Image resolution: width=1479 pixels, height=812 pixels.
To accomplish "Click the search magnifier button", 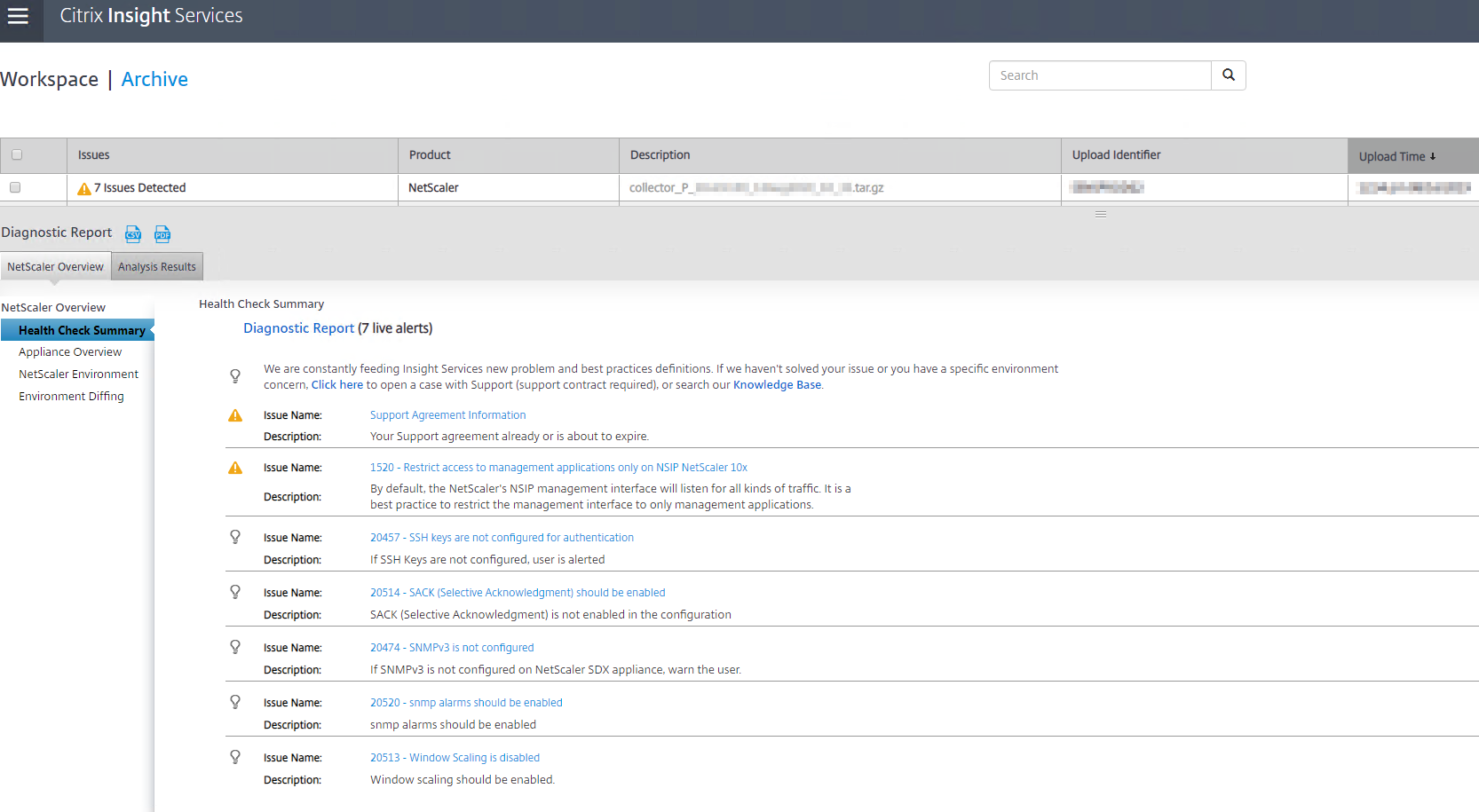I will tap(1228, 75).
